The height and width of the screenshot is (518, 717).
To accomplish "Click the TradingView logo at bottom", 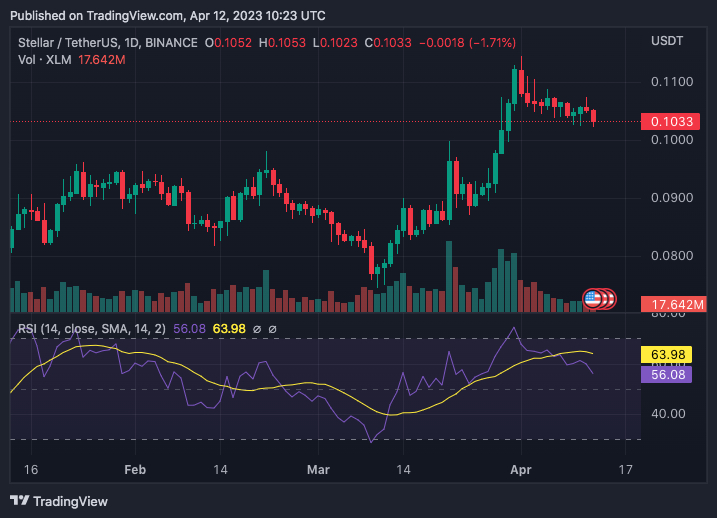I will 59,501.
